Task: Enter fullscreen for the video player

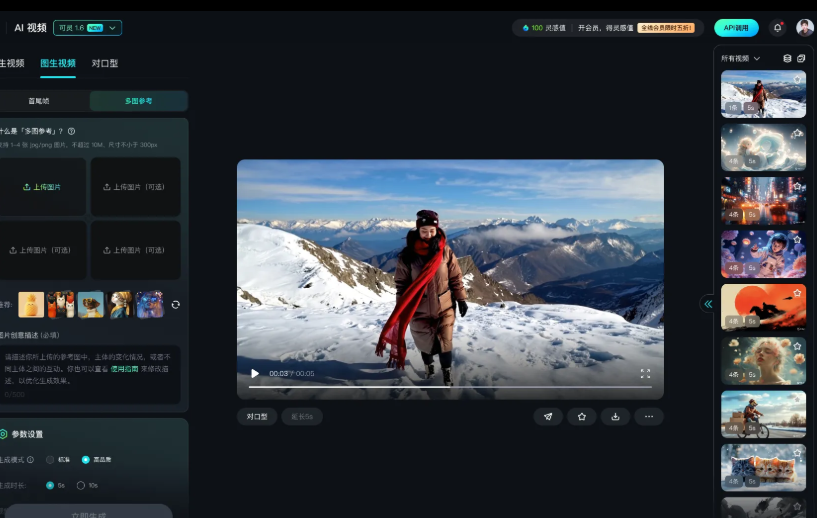Action: tap(645, 373)
